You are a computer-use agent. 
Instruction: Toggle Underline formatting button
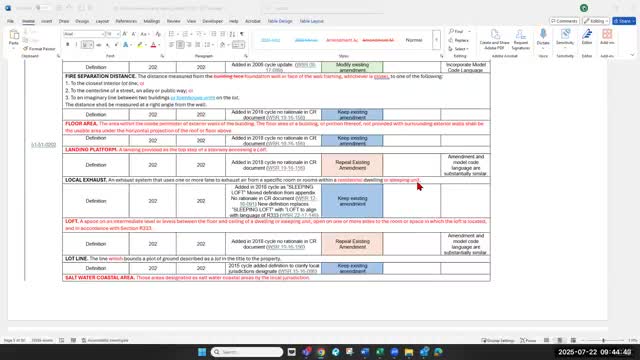coord(85,44)
